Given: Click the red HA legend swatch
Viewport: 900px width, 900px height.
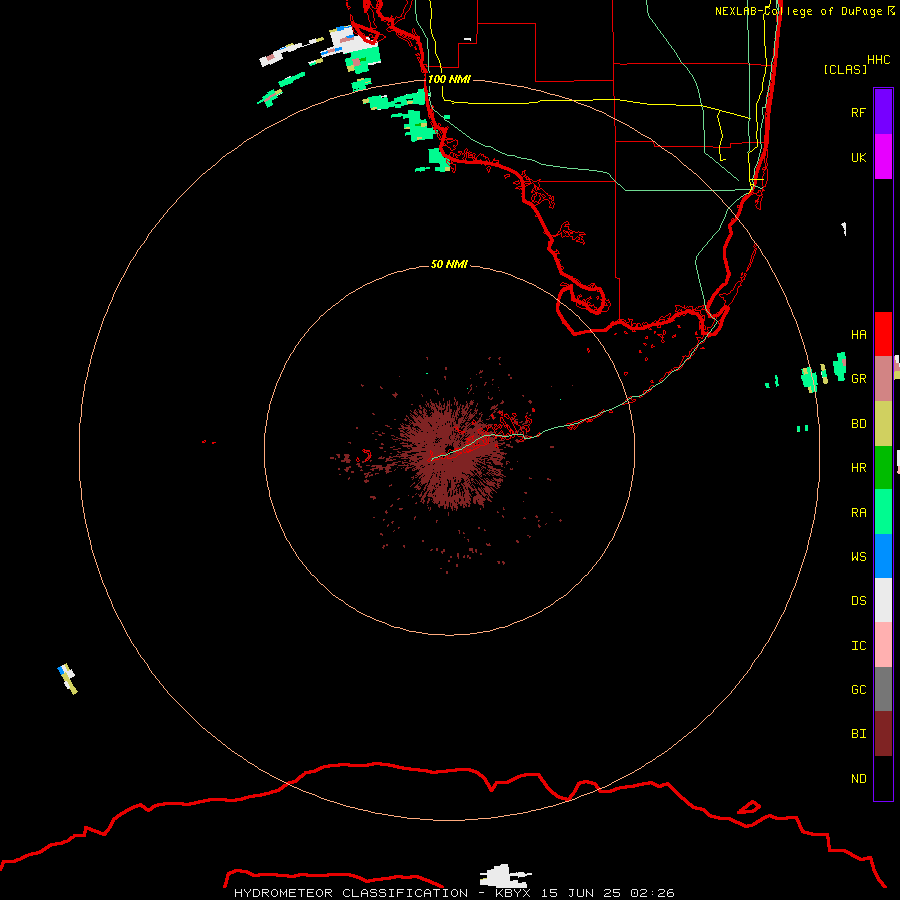Looking at the screenshot, I should pos(883,334).
